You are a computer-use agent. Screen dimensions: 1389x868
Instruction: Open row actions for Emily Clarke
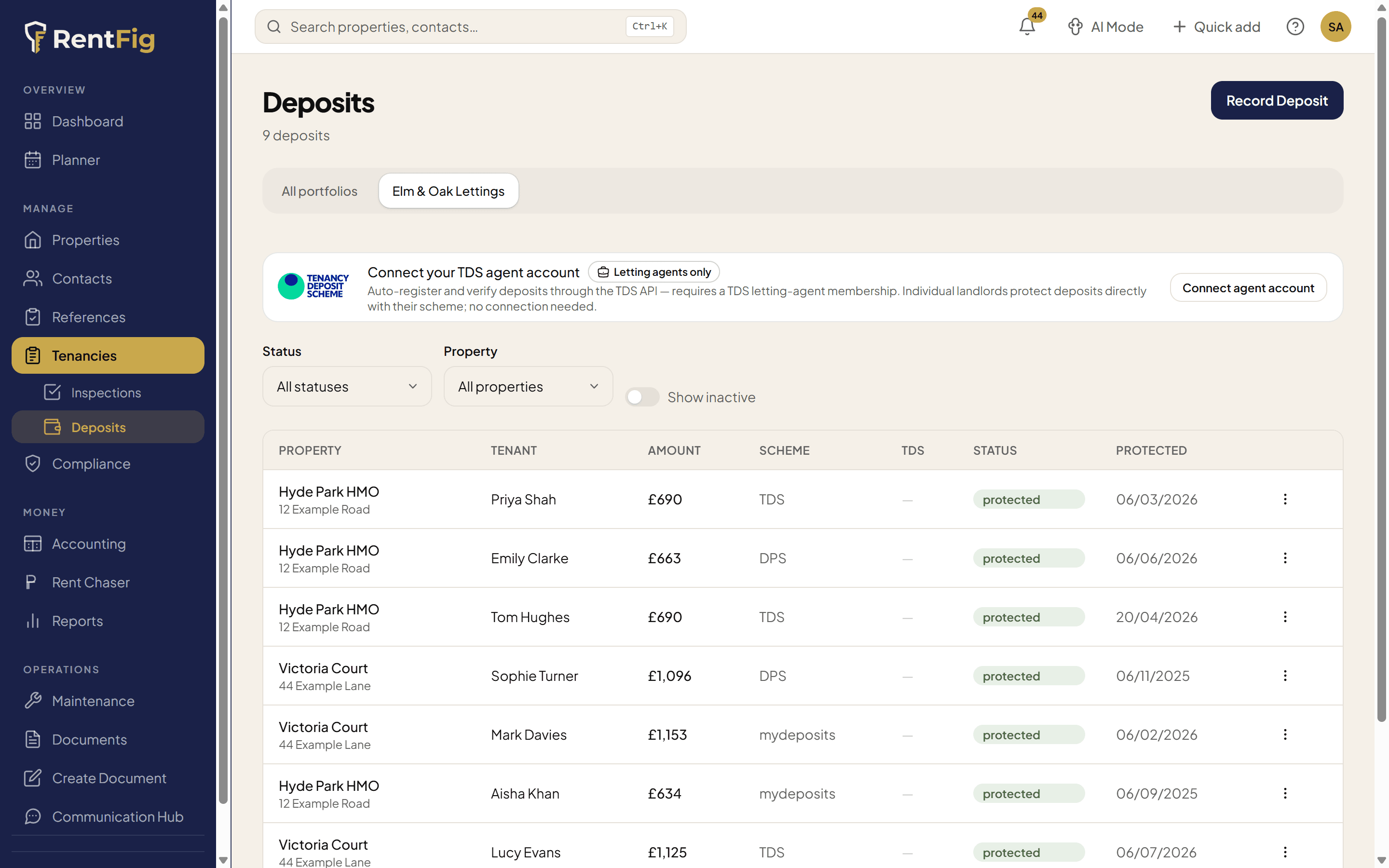click(1285, 558)
